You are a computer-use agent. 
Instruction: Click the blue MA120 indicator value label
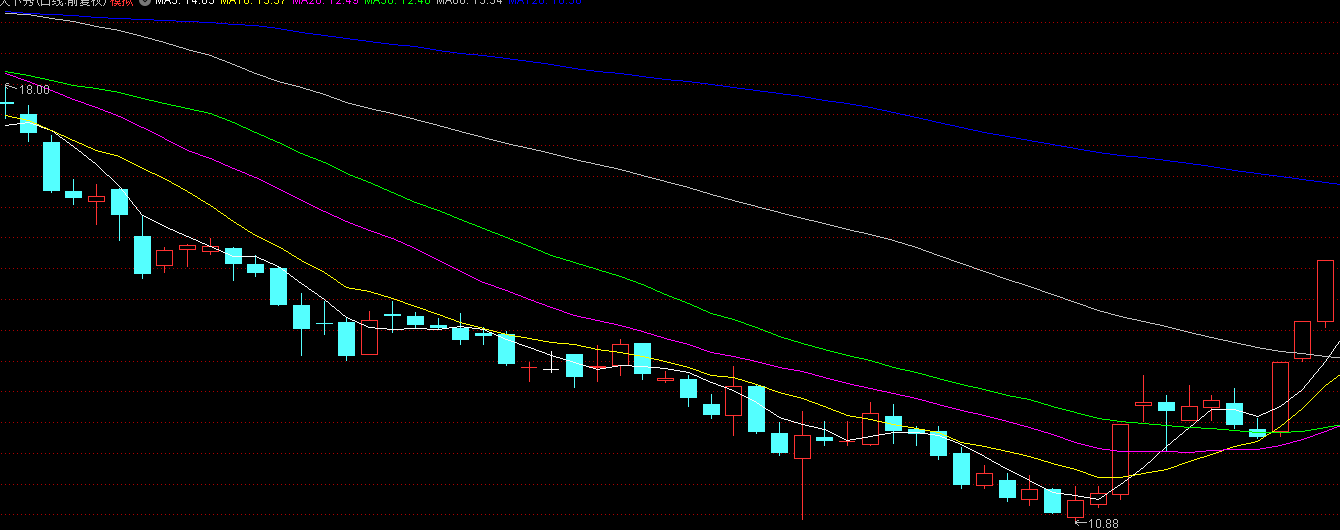[x=545, y=2]
